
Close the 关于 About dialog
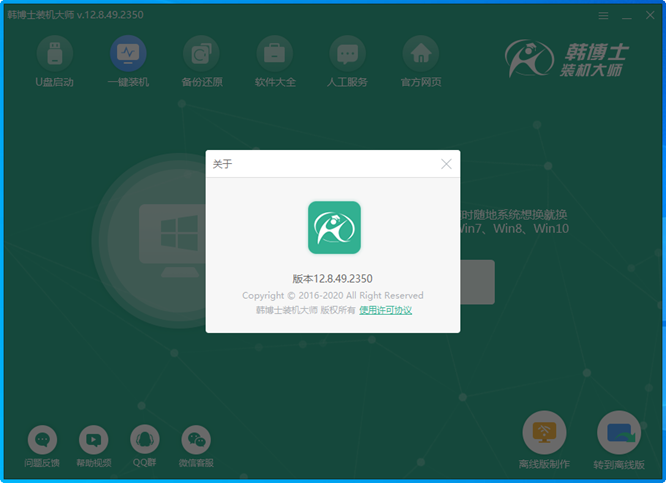click(446, 164)
